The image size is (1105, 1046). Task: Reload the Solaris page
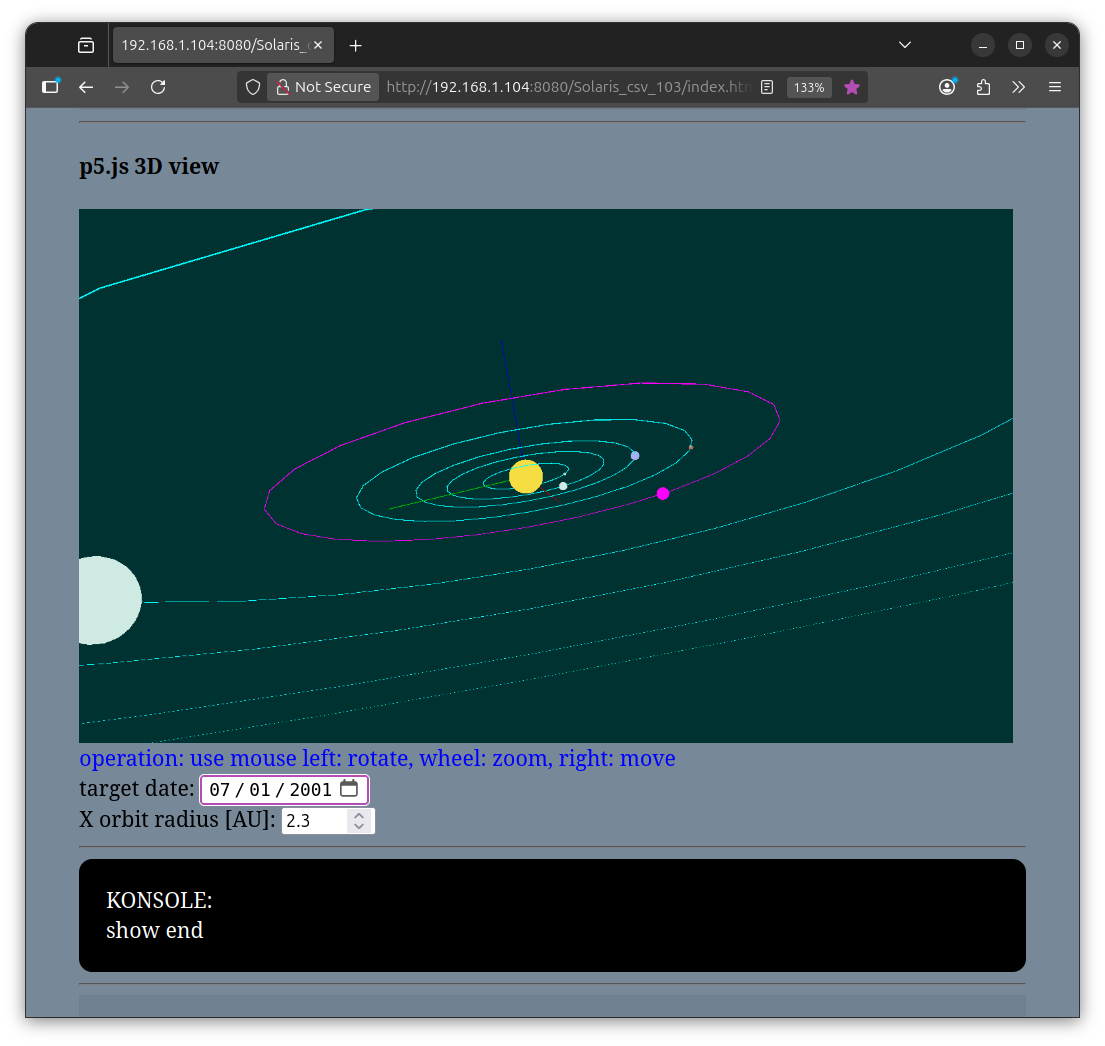pyautogui.click(x=158, y=87)
